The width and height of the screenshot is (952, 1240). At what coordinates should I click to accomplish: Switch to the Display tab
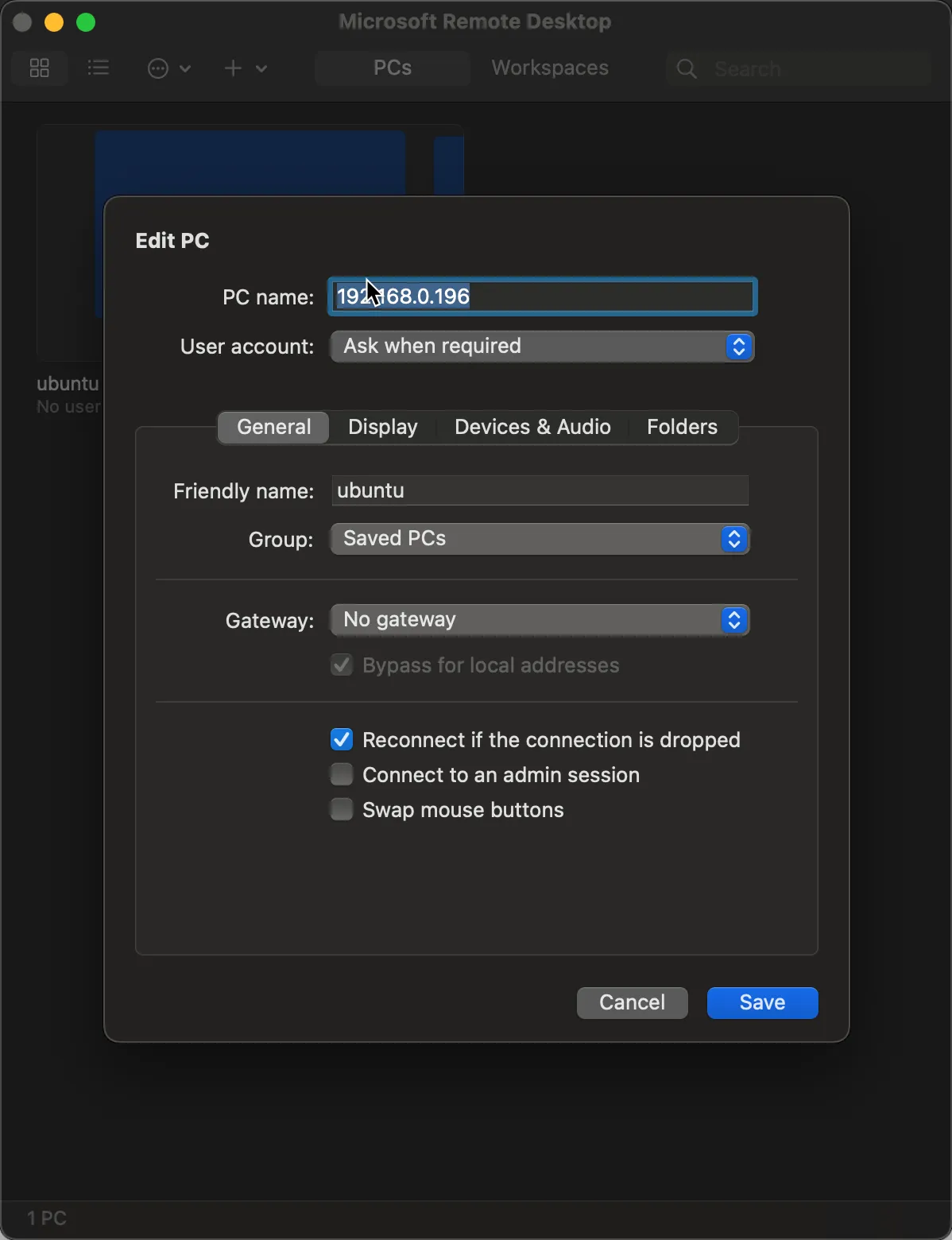[383, 427]
